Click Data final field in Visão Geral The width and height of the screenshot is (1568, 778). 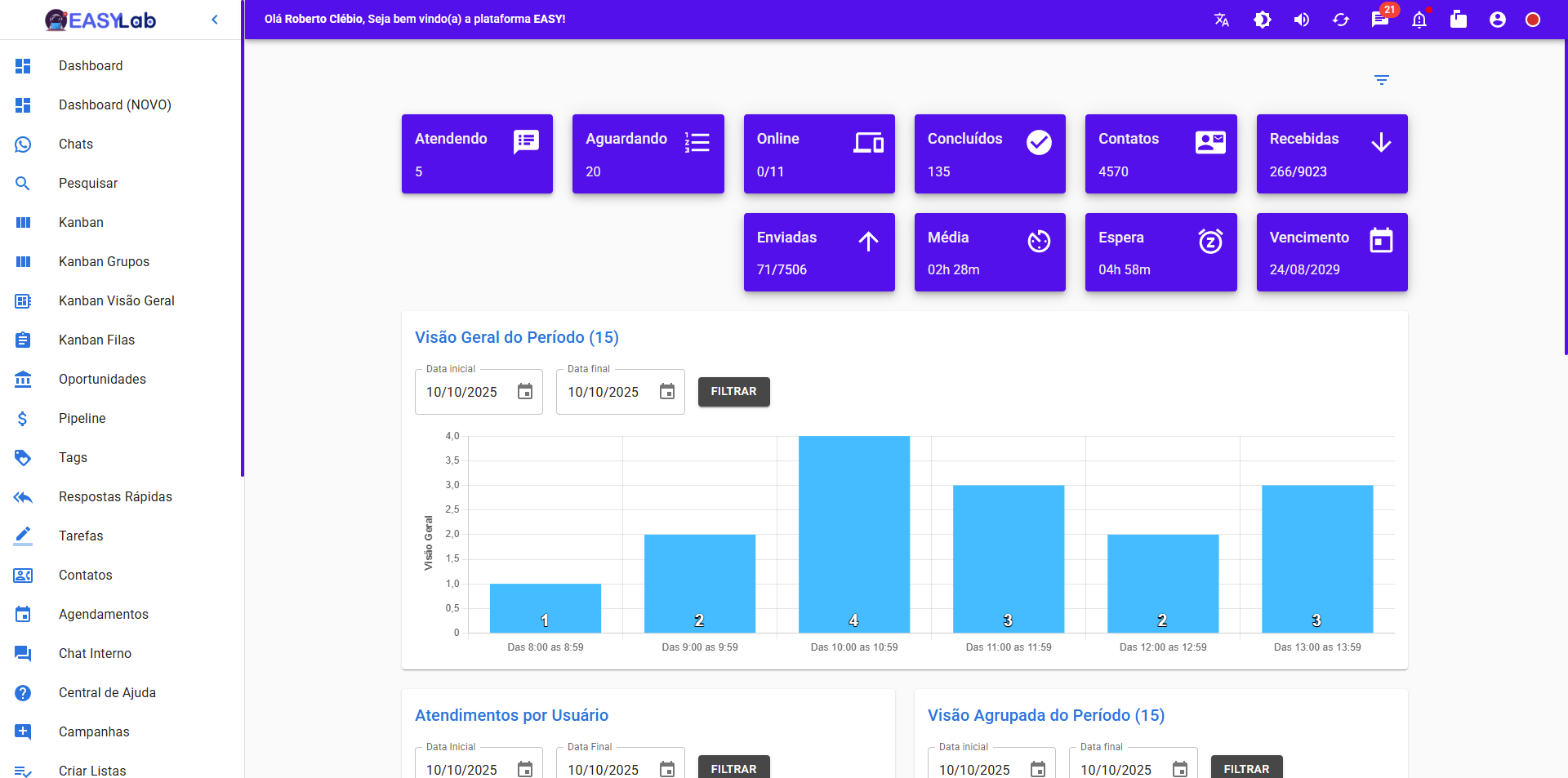coord(621,392)
